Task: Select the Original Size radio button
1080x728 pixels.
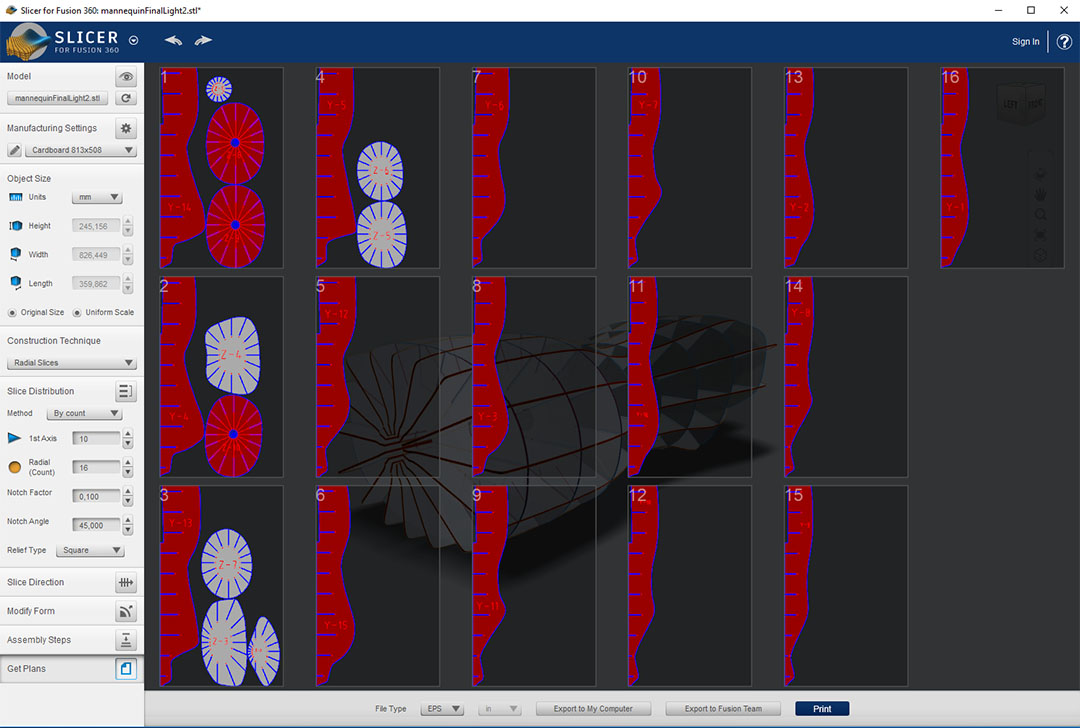Action: click(12, 313)
